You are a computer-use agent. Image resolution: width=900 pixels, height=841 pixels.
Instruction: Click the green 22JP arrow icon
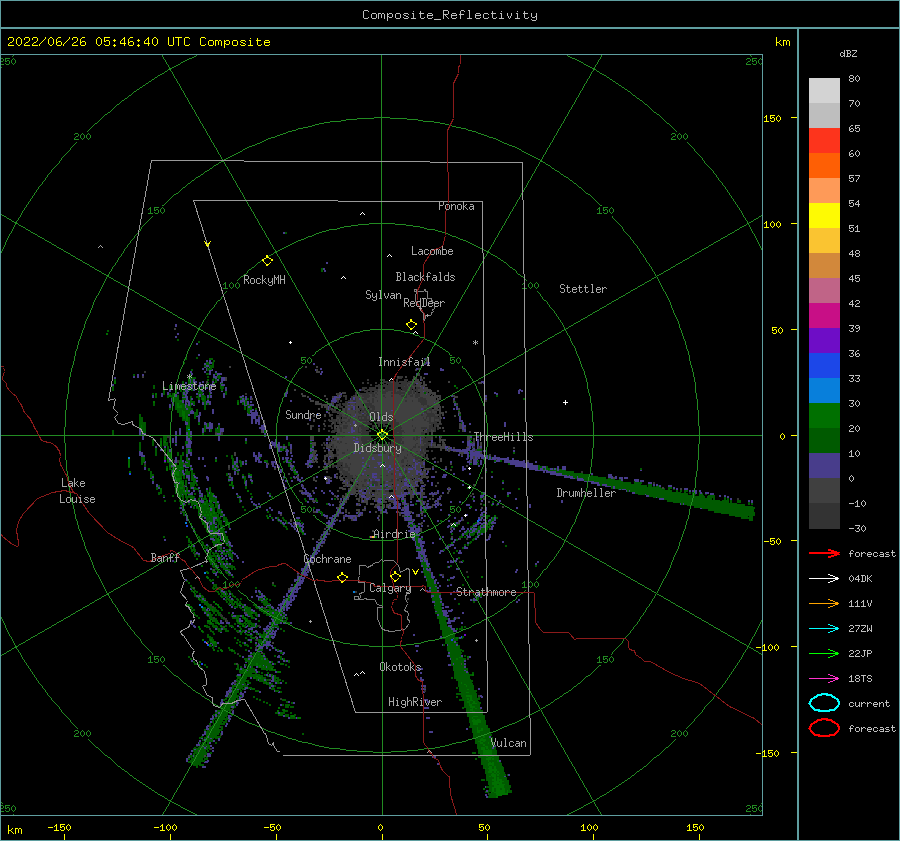coord(824,653)
